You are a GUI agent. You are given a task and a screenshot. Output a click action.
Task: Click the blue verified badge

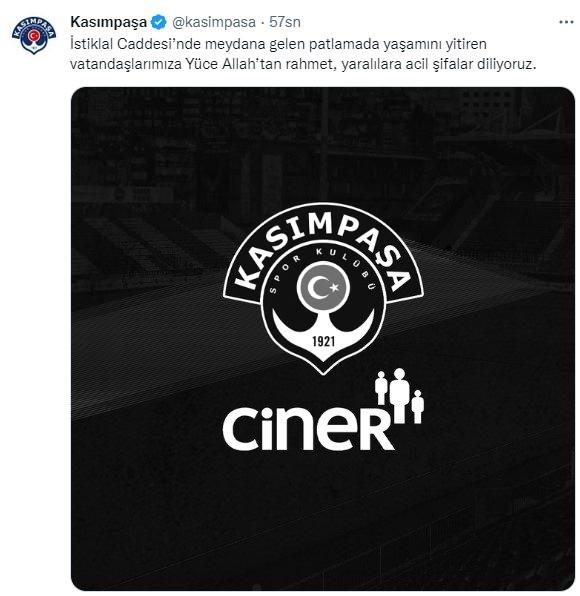coord(159,22)
